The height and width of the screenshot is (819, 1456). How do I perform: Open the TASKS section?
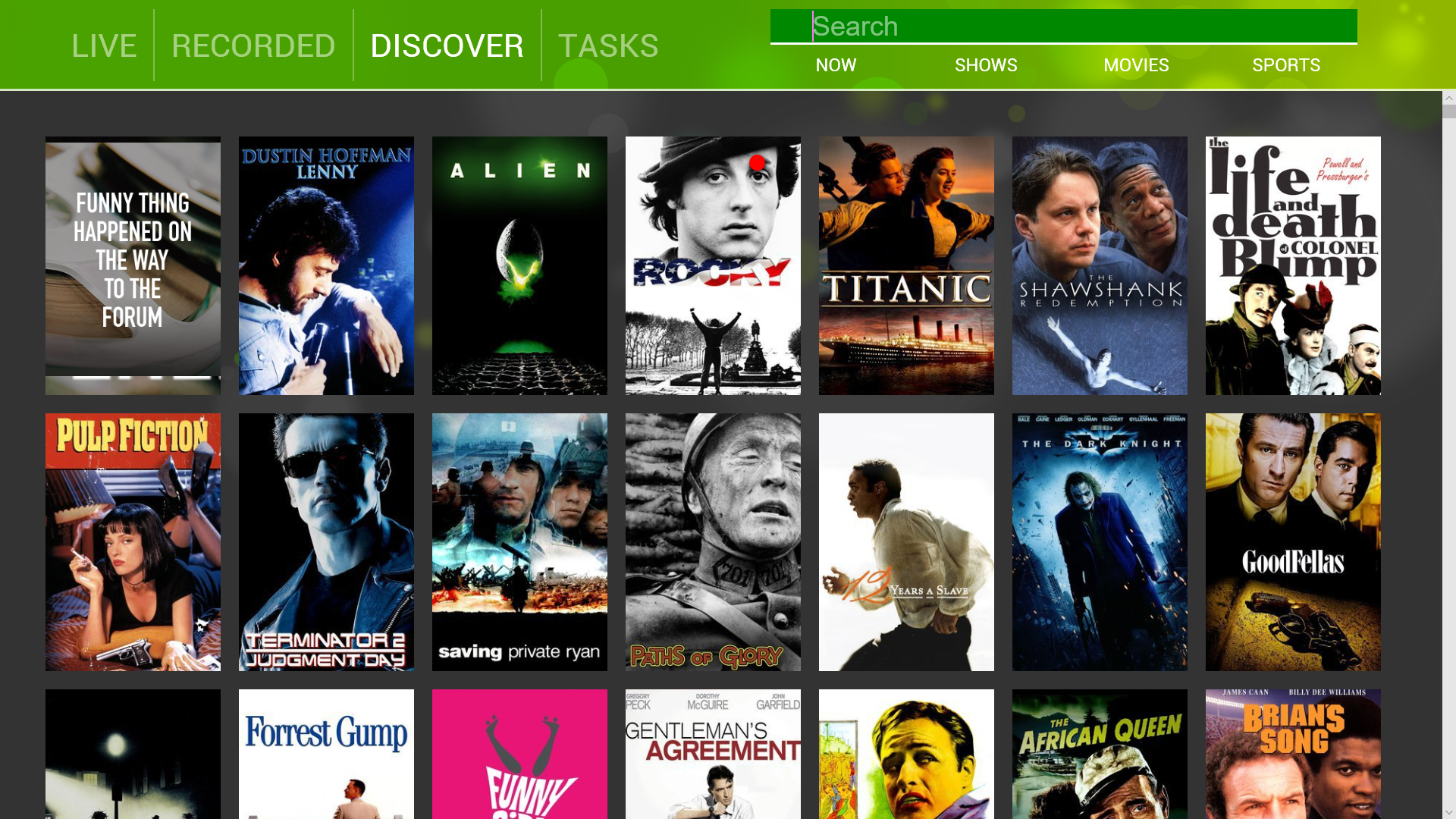(608, 45)
